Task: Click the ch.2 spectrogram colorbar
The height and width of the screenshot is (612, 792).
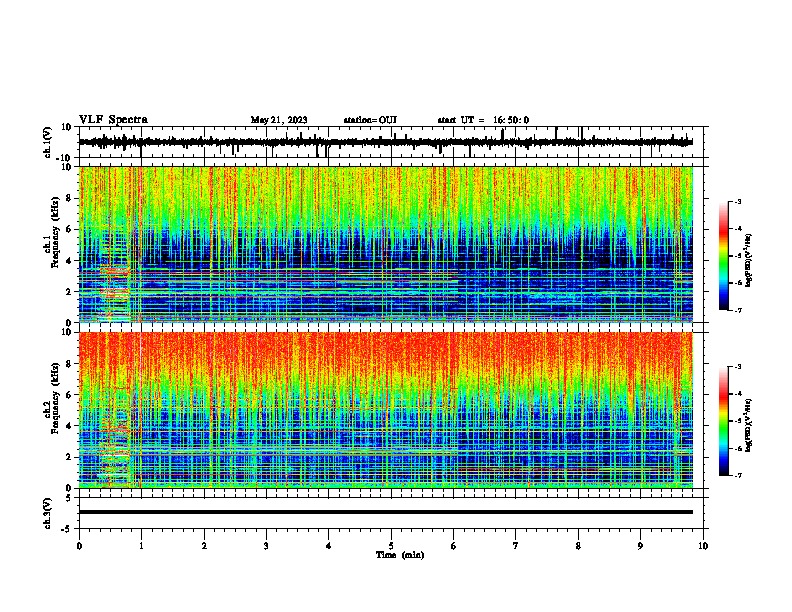Action: tap(723, 421)
